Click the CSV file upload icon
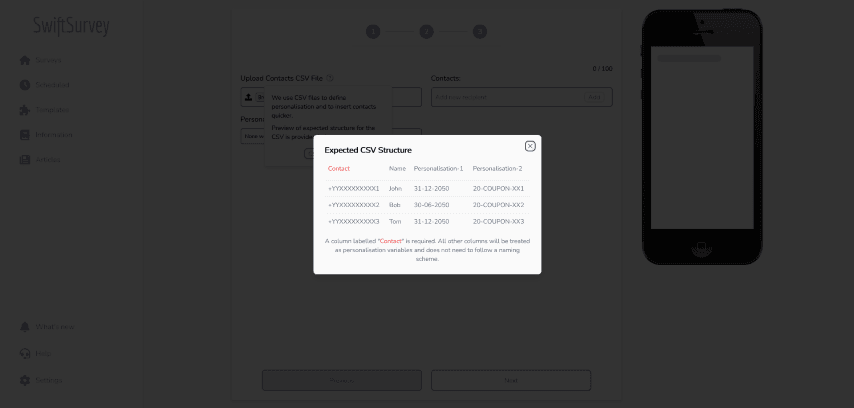The width and height of the screenshot is (854, 408). coord(249,97)
